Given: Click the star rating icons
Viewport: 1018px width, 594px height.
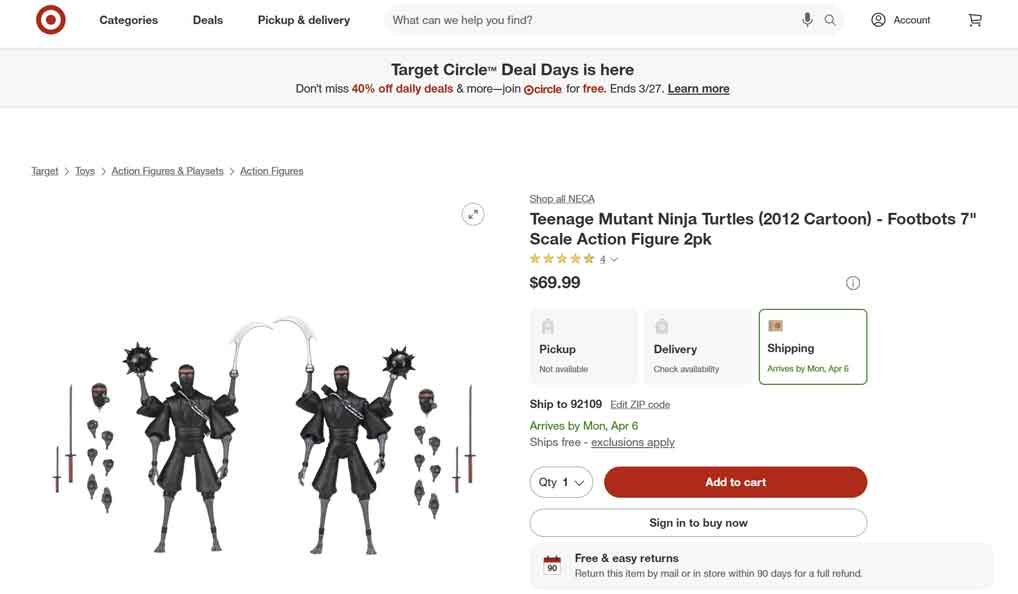Looking at the screenshot, I should (x=562, y=259).
